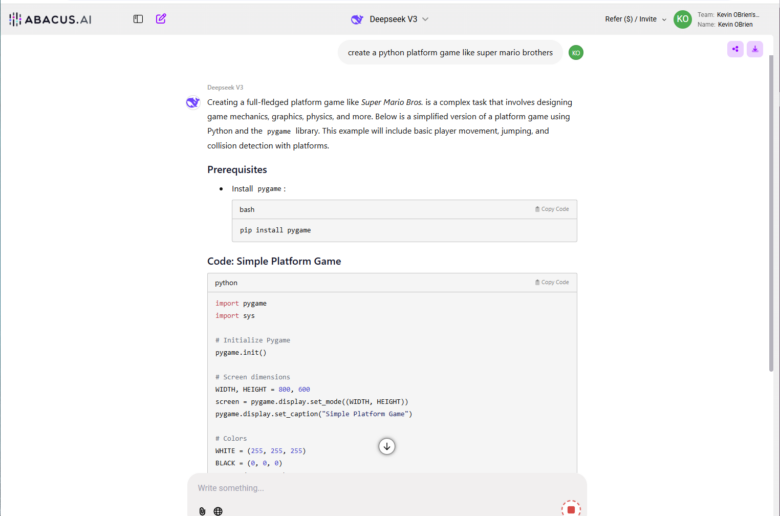Screen dimensions: 780x516
Task: Click the import sys code line
Action: (x=235, y=316)
